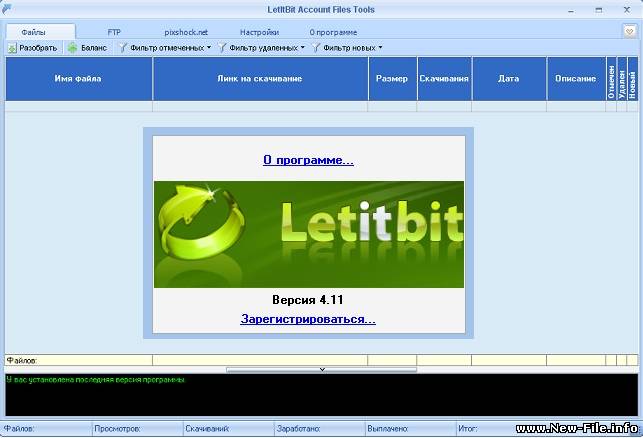Open the Фильтр новых dropdown arrow
The height and width of the screenshot is (438, 643).
(x=380, y=48)
